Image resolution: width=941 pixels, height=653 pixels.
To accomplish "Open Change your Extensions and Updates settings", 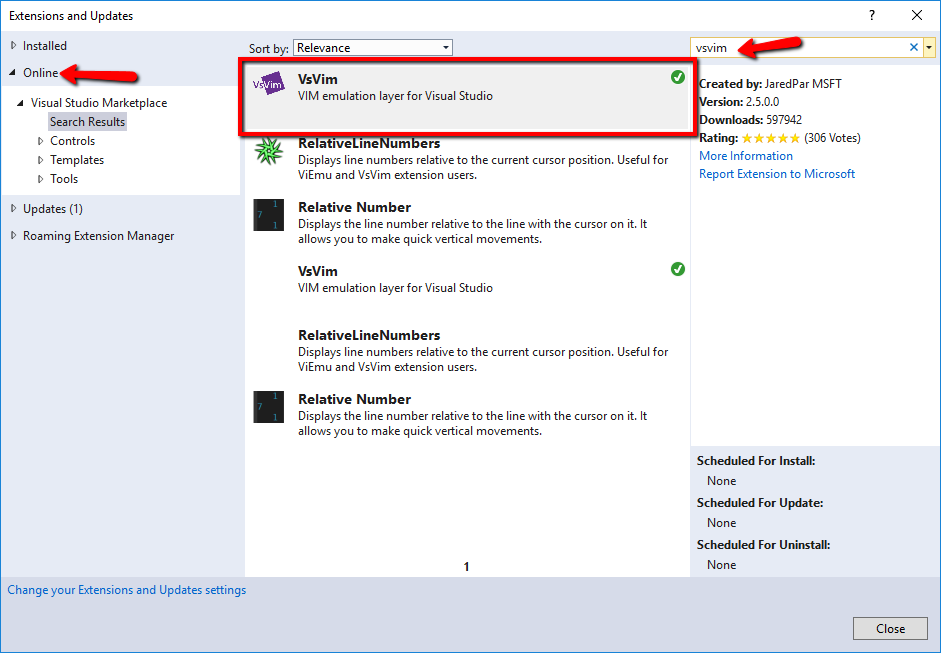I will [x=127, y=590].
